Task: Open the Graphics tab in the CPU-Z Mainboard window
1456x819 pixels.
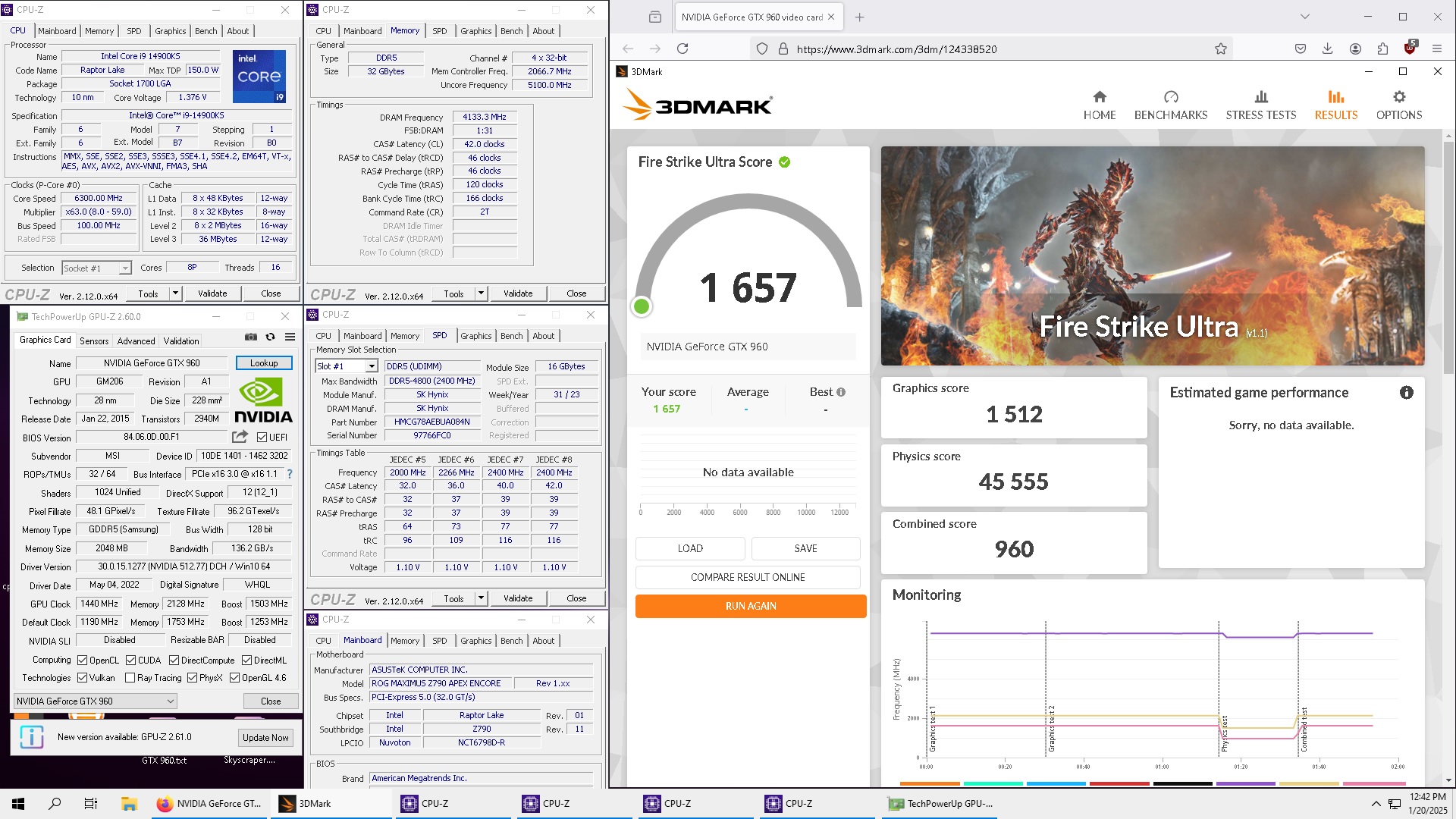Action: tap(476, 641)
